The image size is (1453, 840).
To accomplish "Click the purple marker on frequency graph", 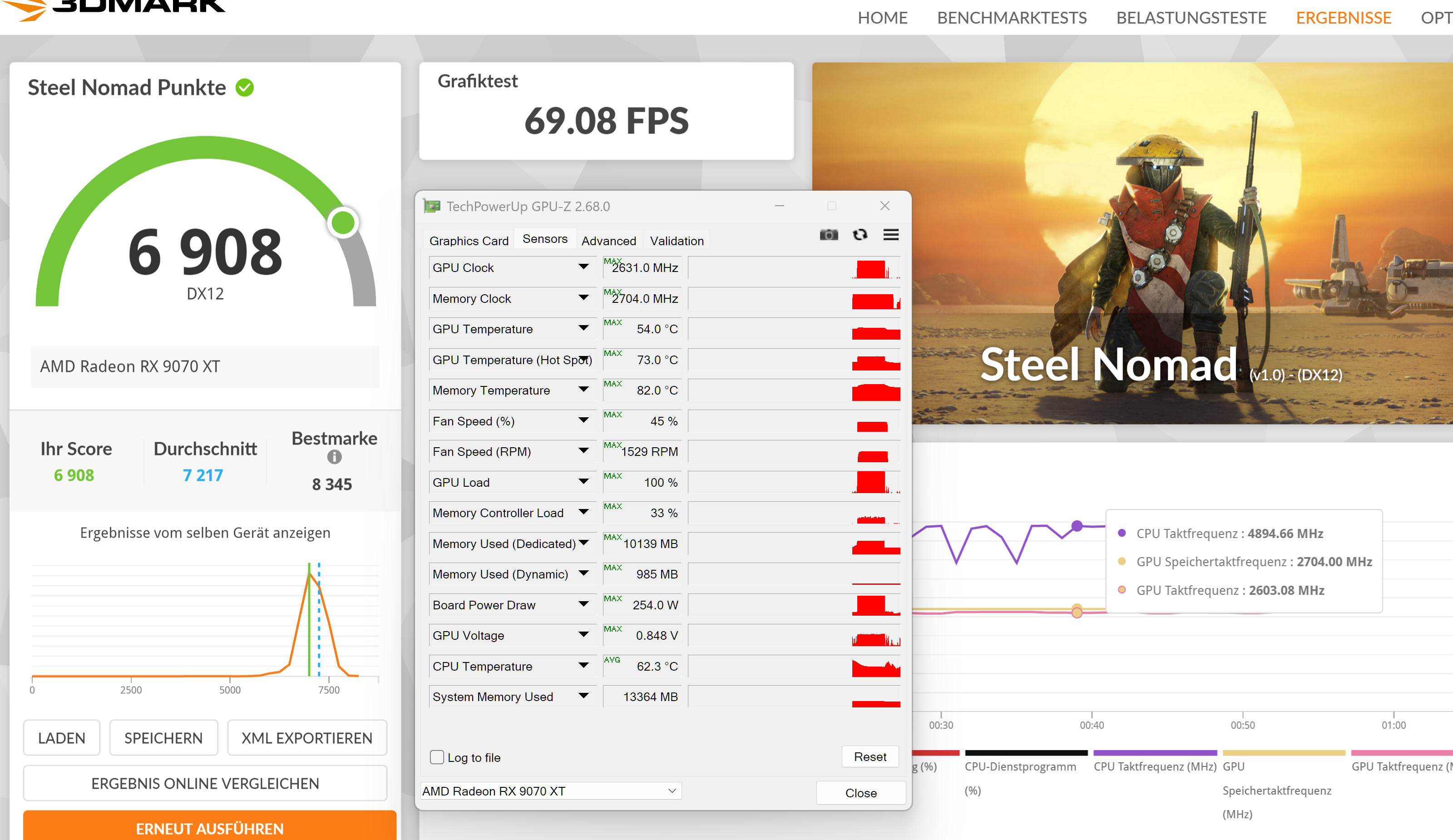I will (1077, 526).
